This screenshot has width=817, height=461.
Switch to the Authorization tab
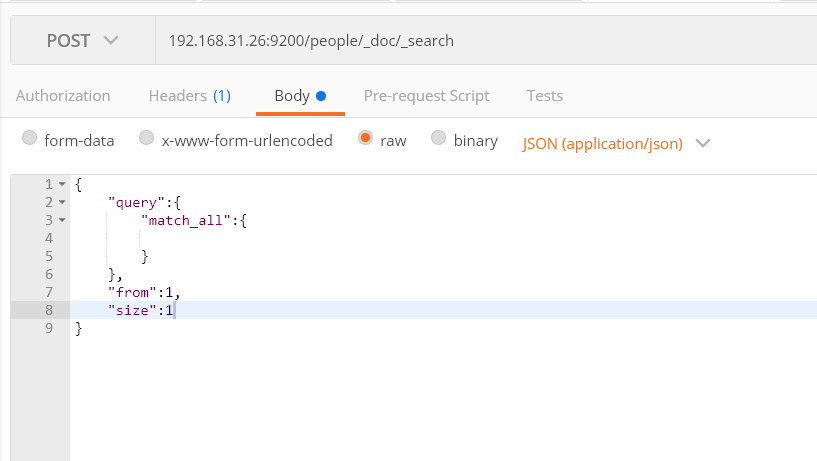pos(63,96)
